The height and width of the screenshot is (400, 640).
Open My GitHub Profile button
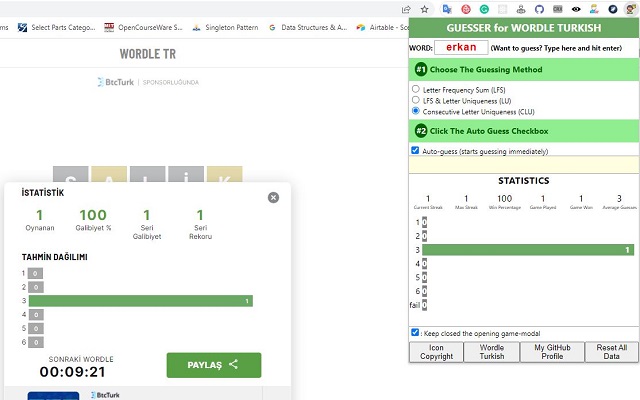pyautogui.click(x=552, y=352)
